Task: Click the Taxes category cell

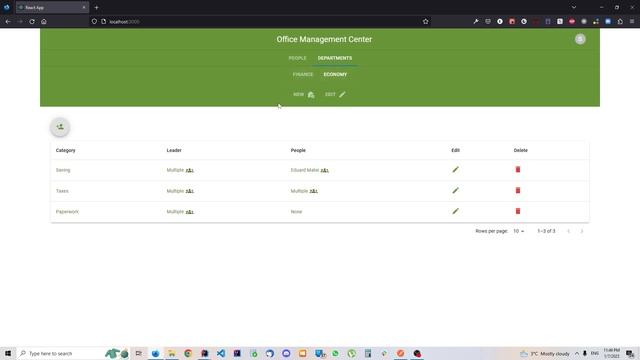Action: point(62,191)
